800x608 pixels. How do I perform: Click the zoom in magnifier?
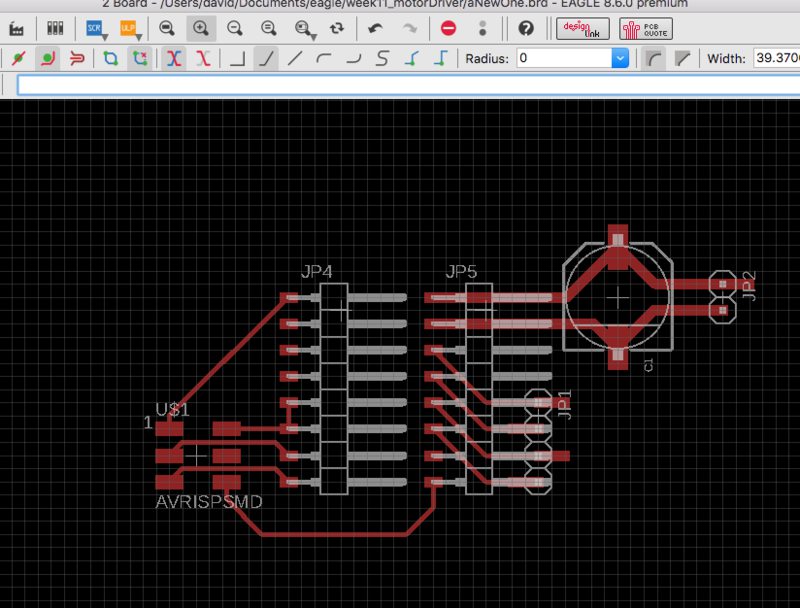tap(201, 28)
